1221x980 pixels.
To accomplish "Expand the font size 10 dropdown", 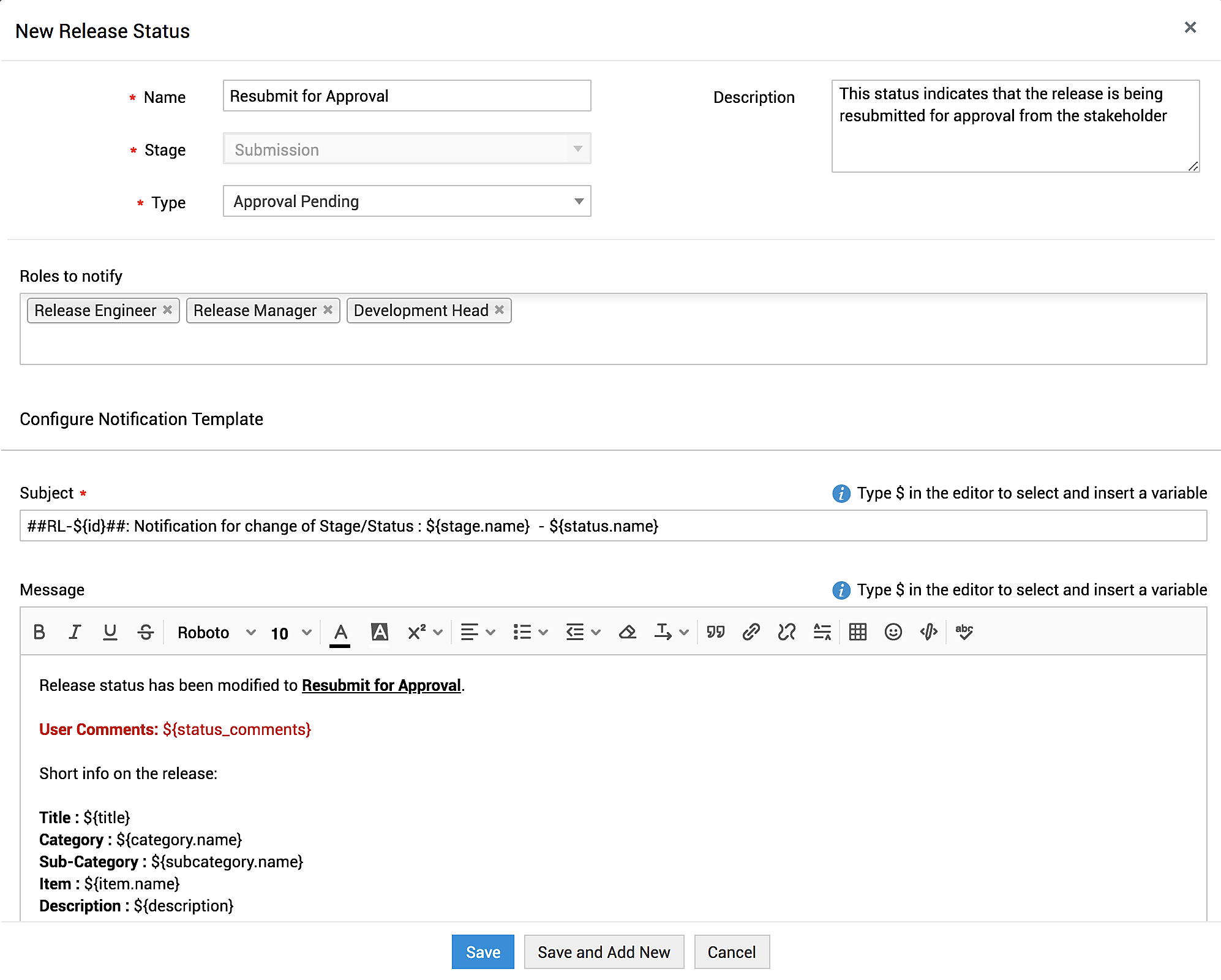I will point(291,632).
